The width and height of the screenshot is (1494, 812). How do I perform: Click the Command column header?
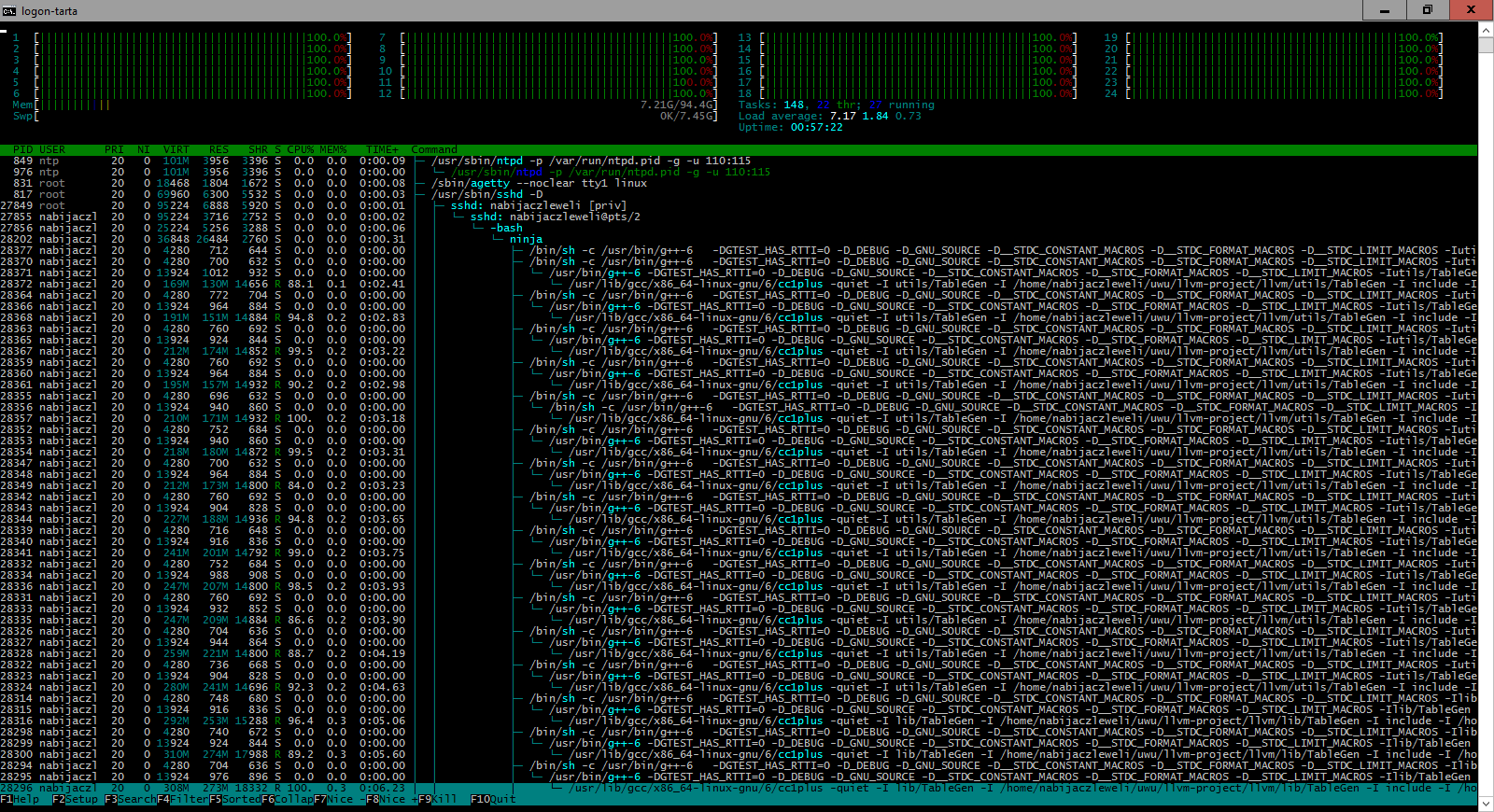434,149
